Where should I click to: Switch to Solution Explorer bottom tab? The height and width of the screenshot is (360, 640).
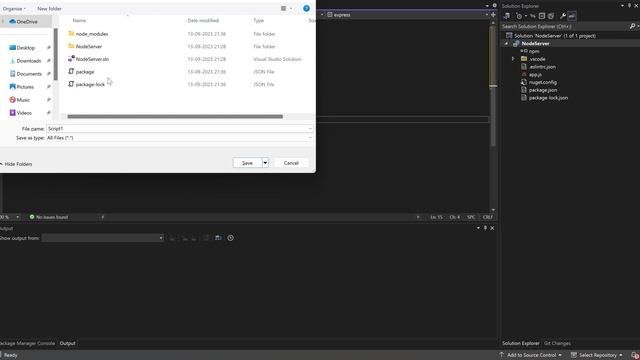pyautogui.click(x=520, y=343)
